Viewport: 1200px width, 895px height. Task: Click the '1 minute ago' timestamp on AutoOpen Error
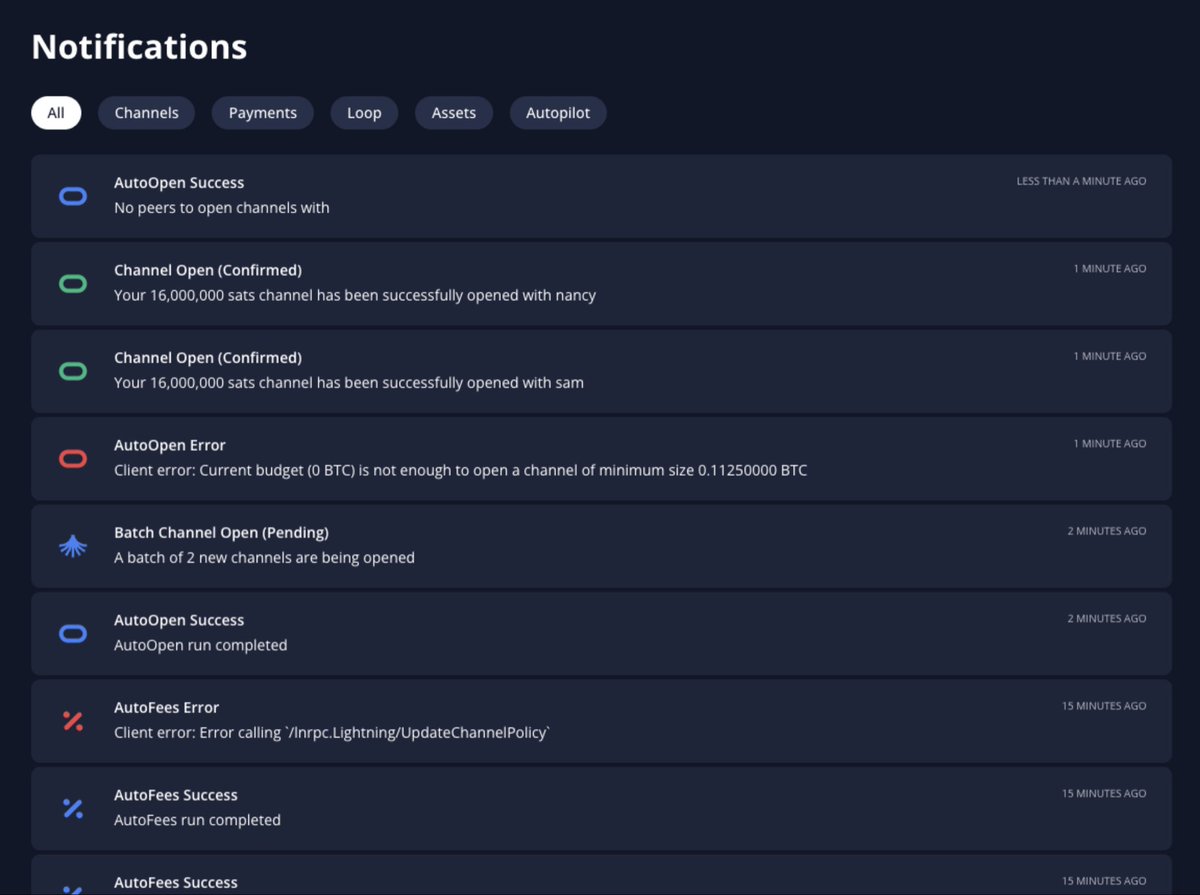(x=1110, y=444)
